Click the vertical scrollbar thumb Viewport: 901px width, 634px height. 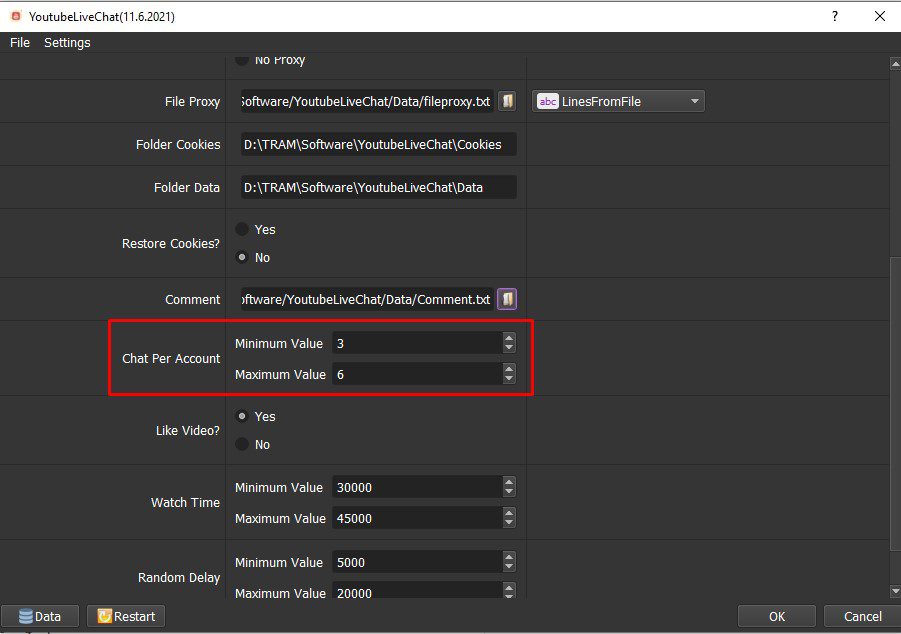pos(895,404)
